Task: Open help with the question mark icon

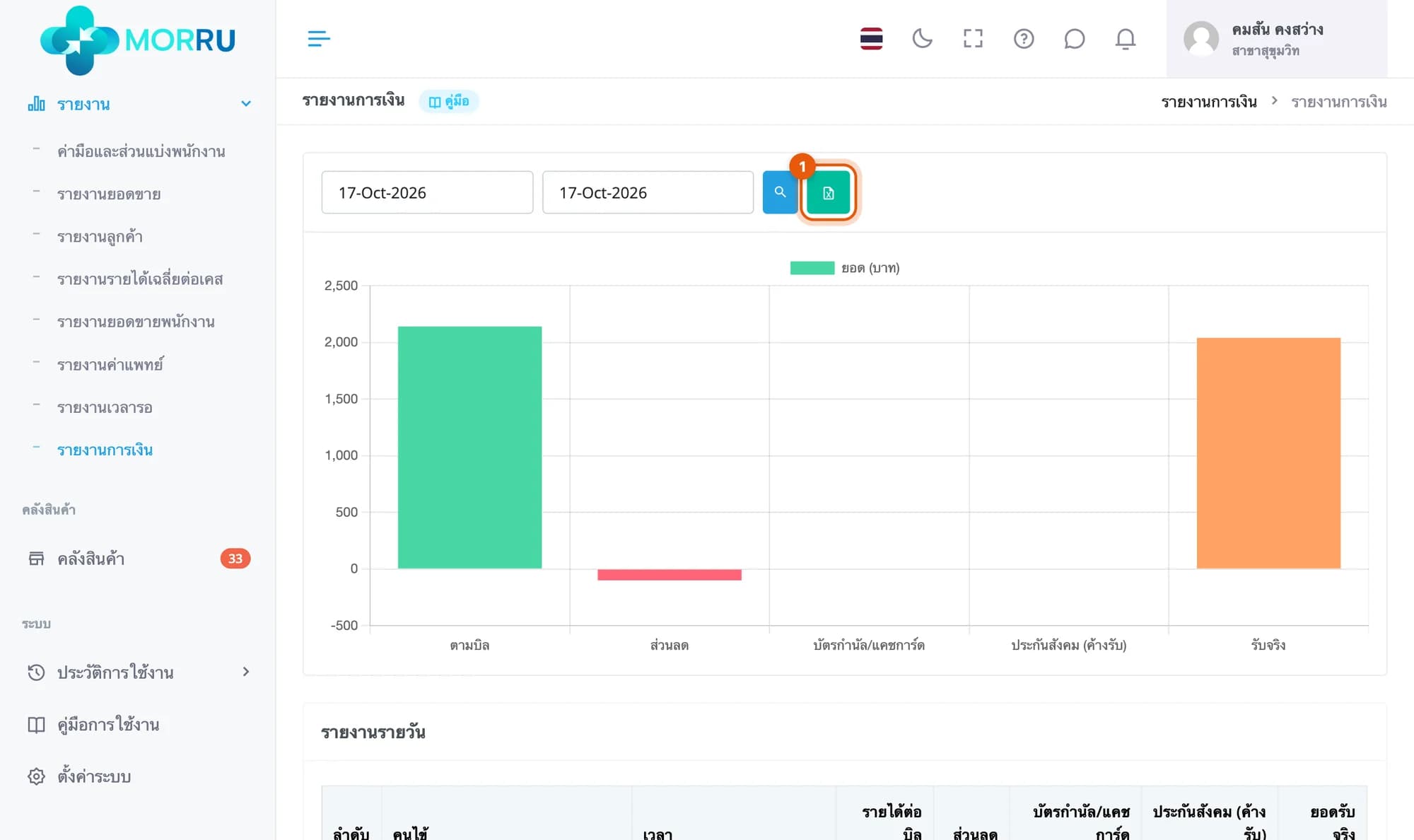Action: click(x=1024, y=39)
